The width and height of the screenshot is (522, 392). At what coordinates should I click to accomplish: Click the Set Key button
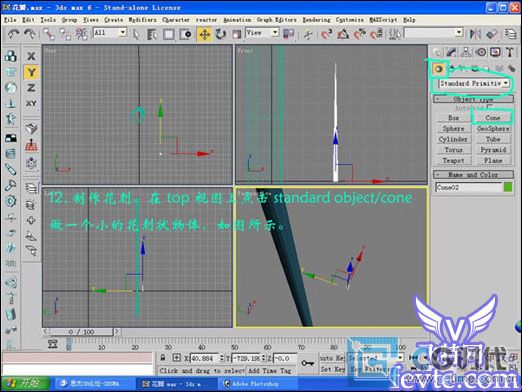pyautogui.click(x=332, y=369)
